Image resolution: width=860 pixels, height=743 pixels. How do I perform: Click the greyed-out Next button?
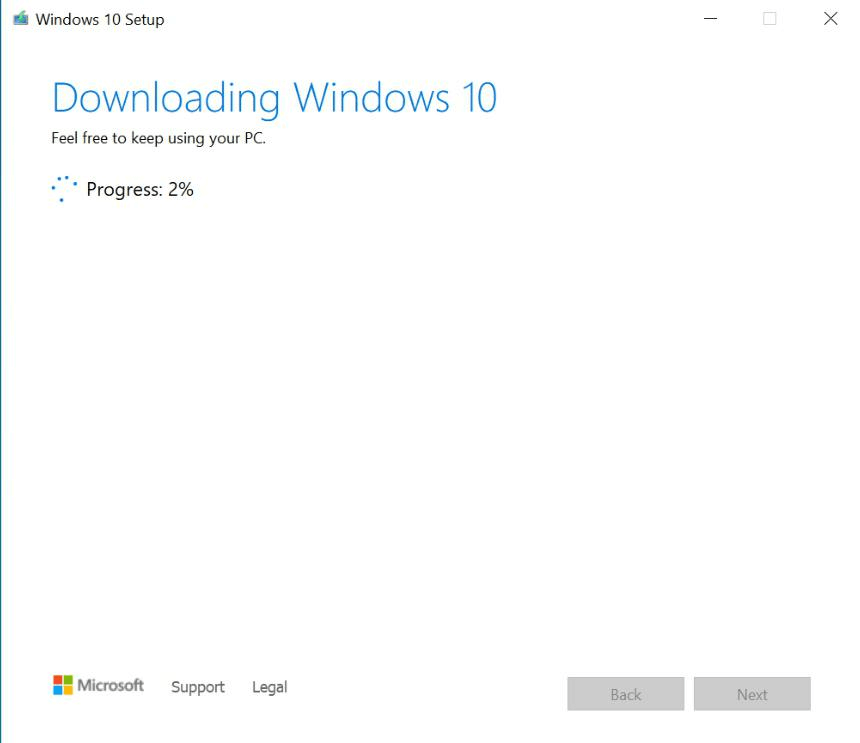click(x=752, y=694)
